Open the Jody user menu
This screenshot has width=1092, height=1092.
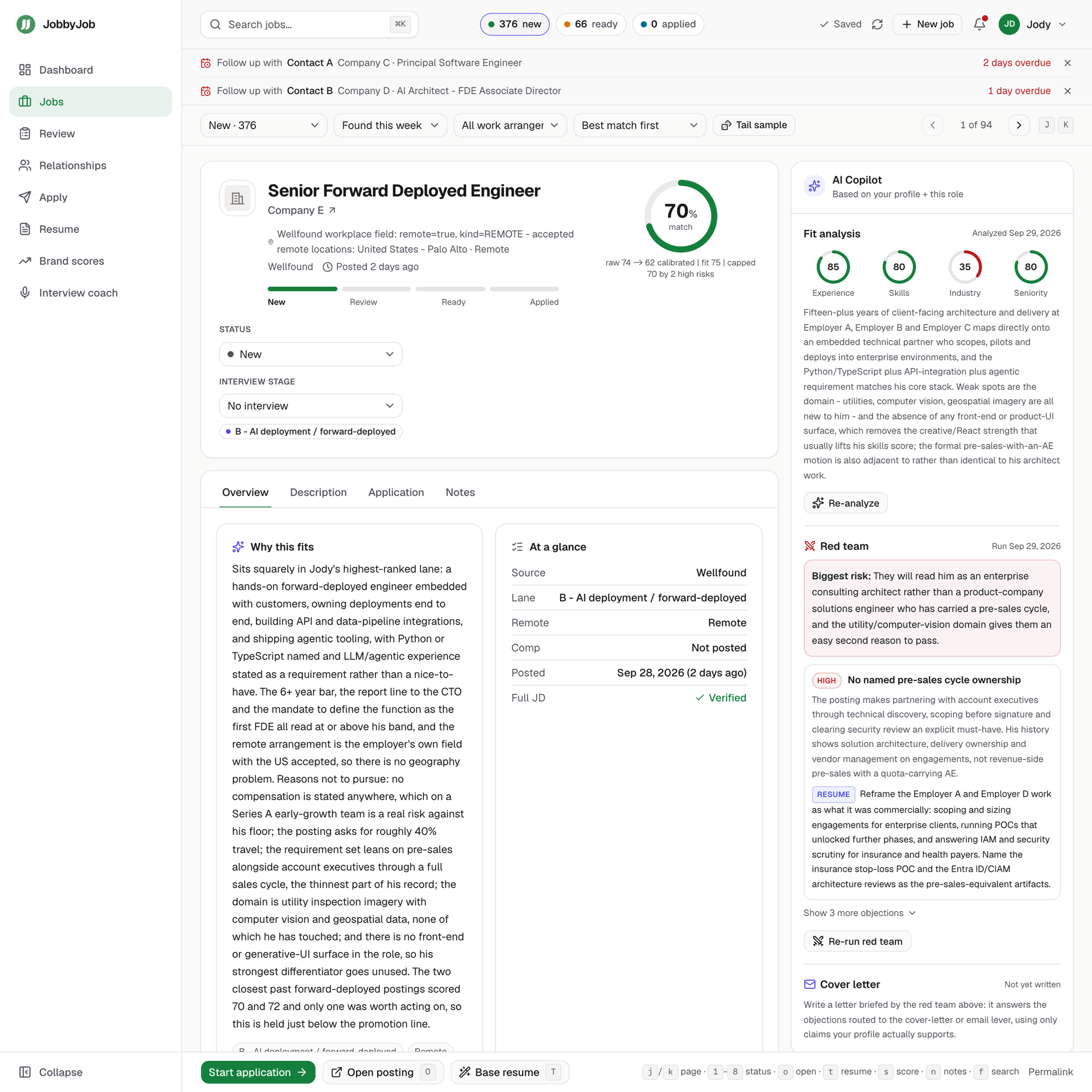[1032, 25]
